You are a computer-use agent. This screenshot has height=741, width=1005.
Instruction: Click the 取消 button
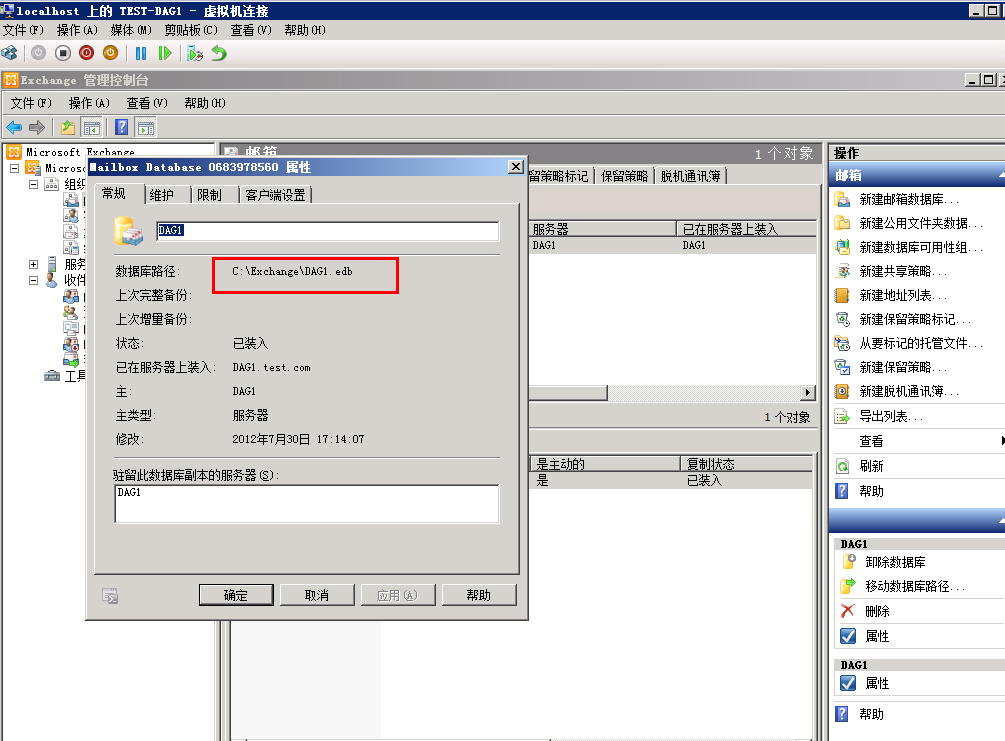[317, 595]
